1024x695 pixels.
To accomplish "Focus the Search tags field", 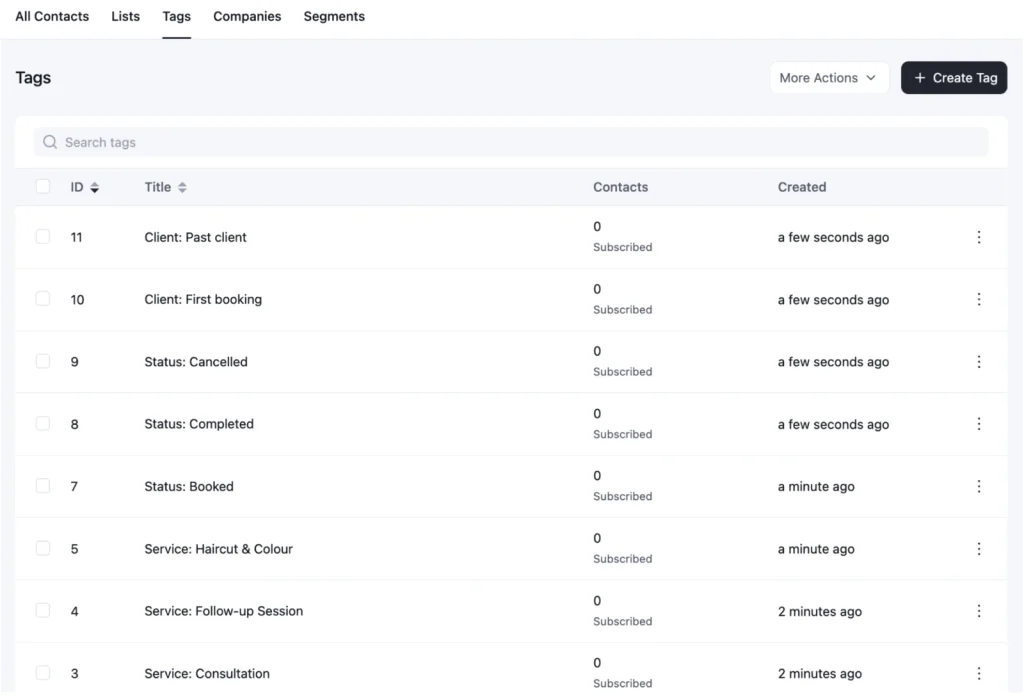I will (511, 142).
